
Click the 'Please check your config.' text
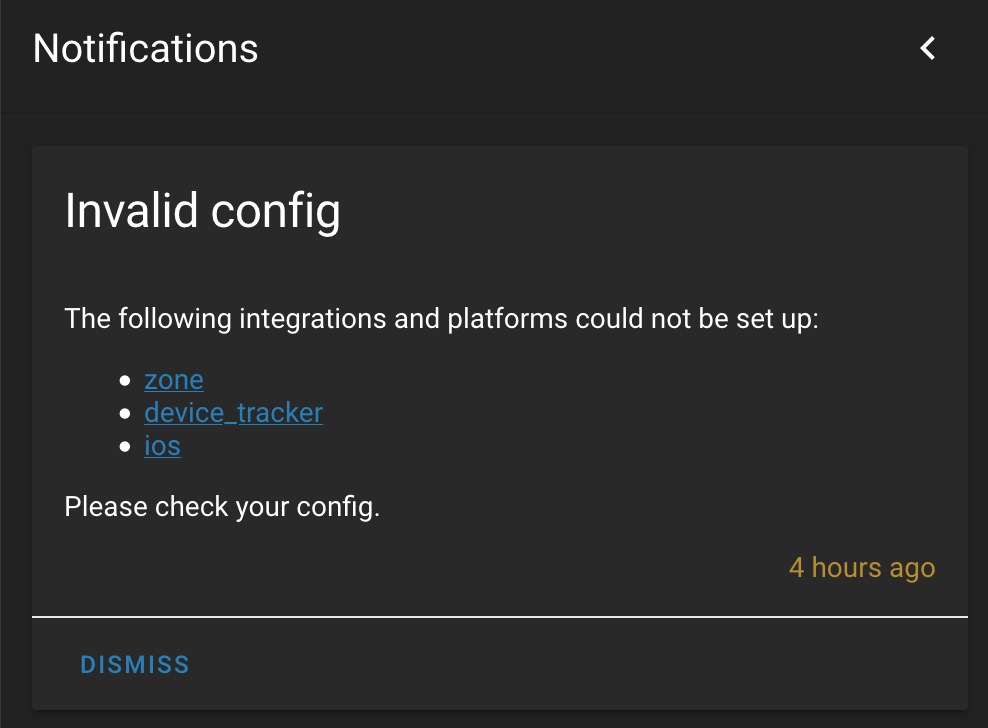pyautogui.click(x=222, y=507)
